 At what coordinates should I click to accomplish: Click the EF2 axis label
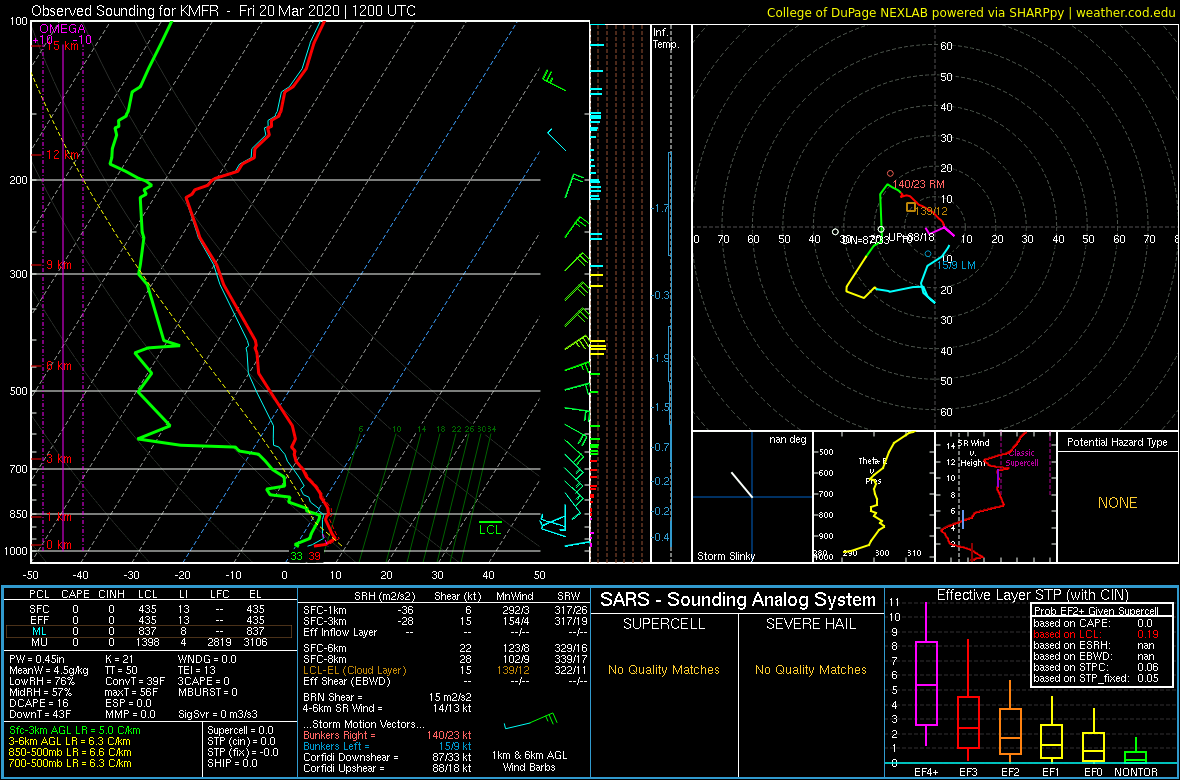pos(1010,772)
